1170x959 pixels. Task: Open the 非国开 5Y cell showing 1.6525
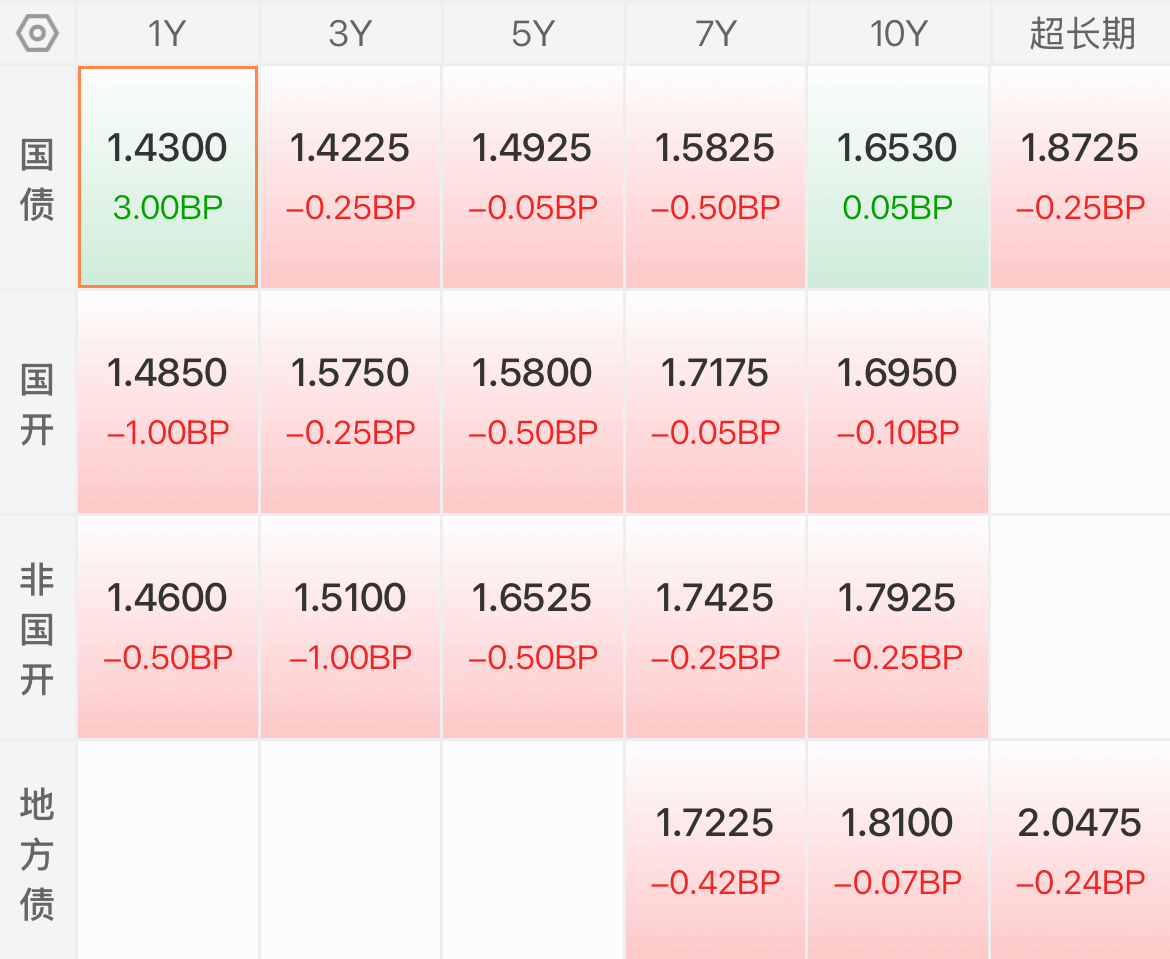(x=533, y=627)
